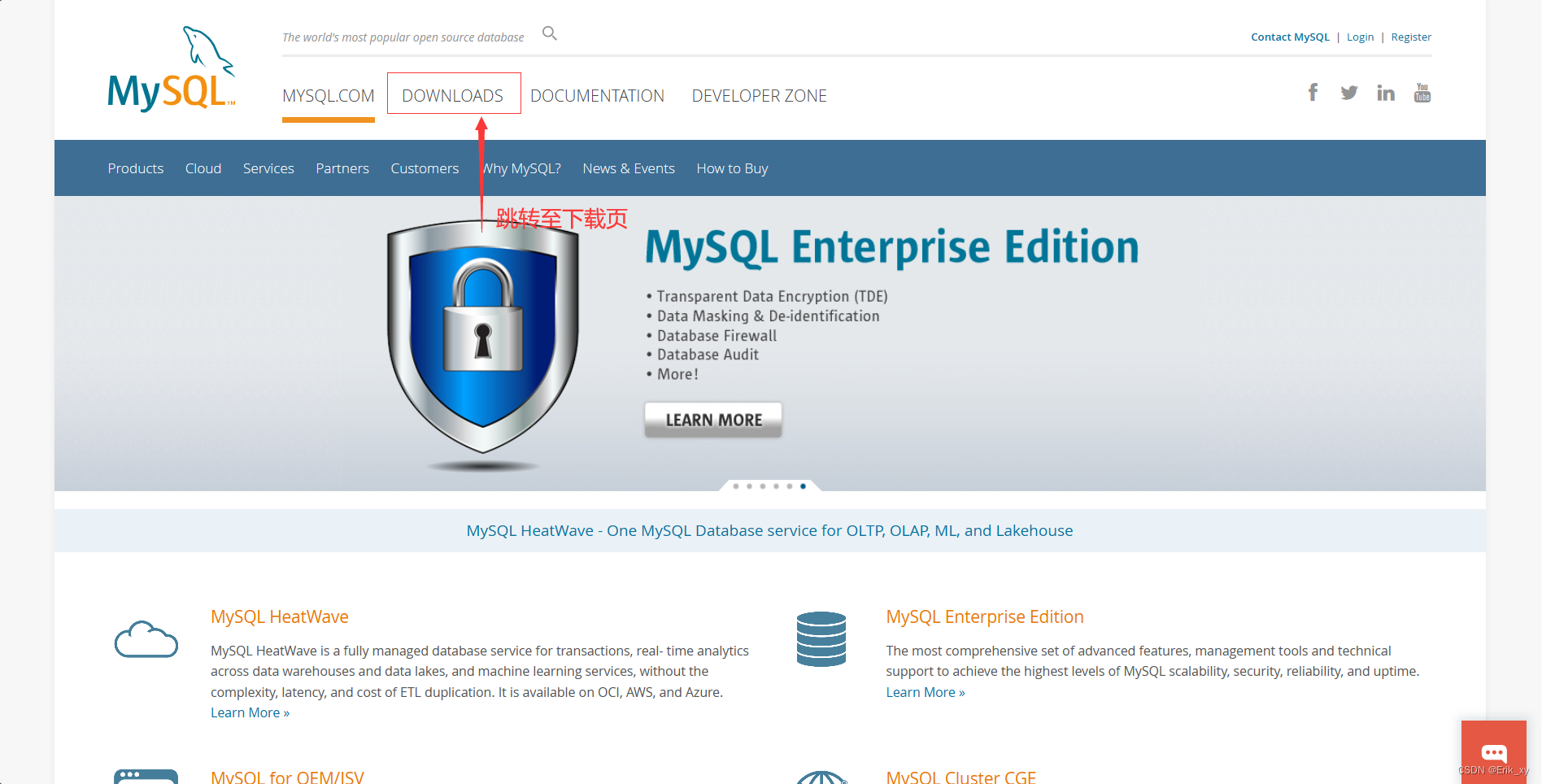Select the fifth carousel dot
The height and width of the screenshot is (784, 1542).
(x=790, y=486)
